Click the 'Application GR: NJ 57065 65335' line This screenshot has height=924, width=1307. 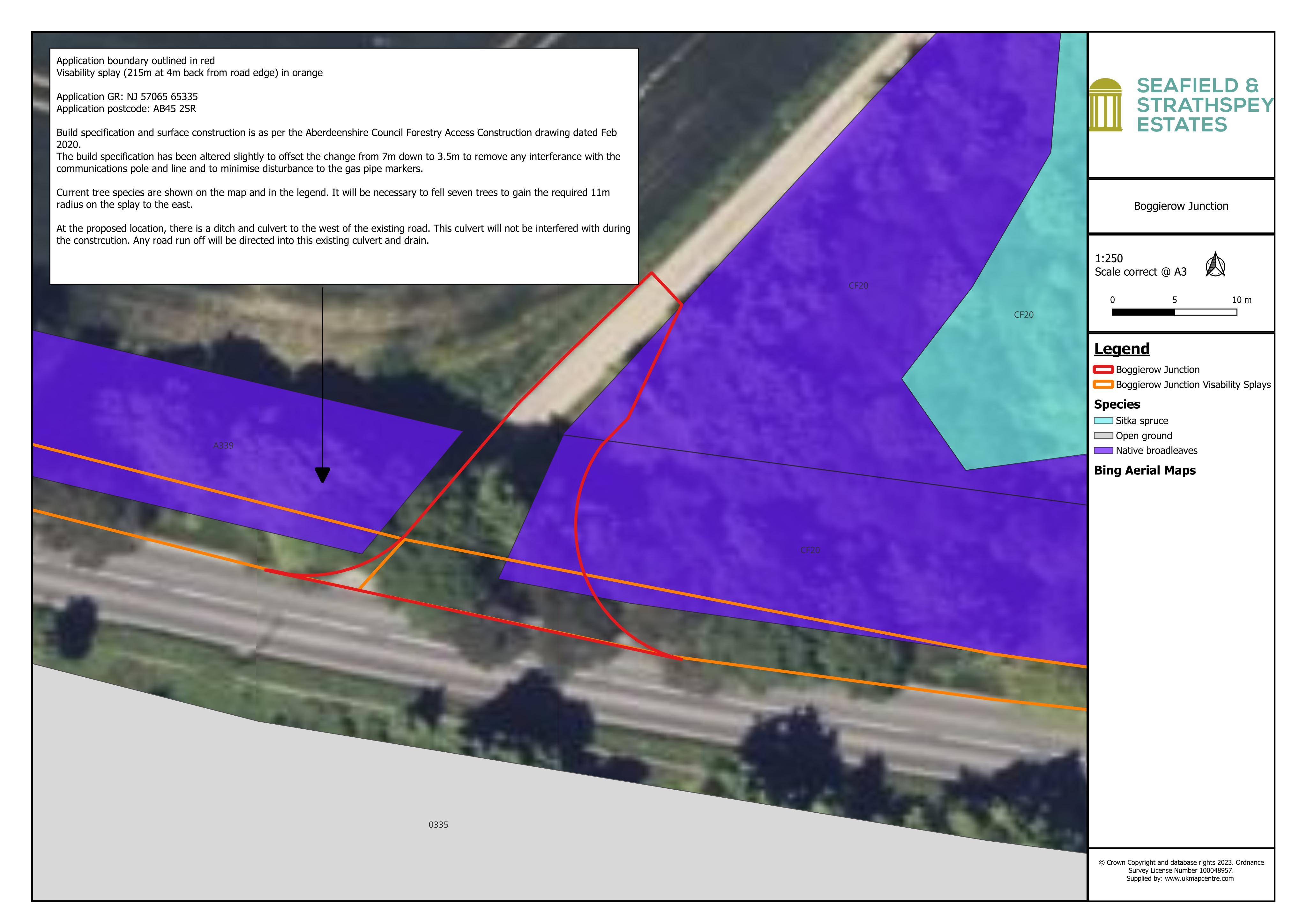tap(127, 97)
